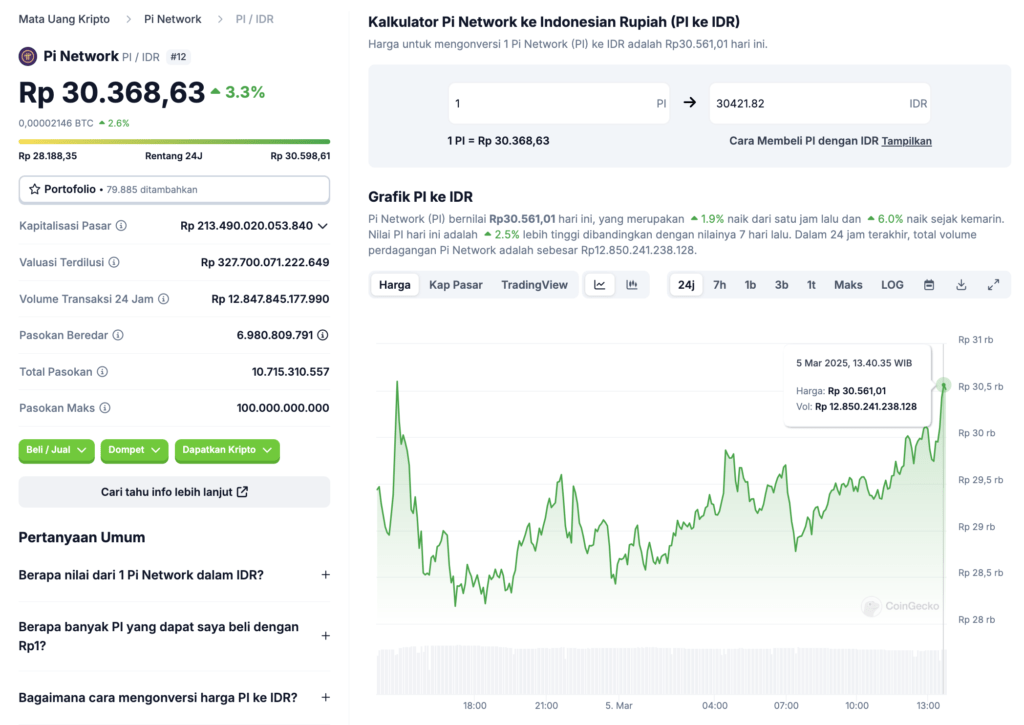This screenshot has width=1024, height=725.
Task: Click the Rp 30.598,61 range high
Action: click(x=300, y=156)
